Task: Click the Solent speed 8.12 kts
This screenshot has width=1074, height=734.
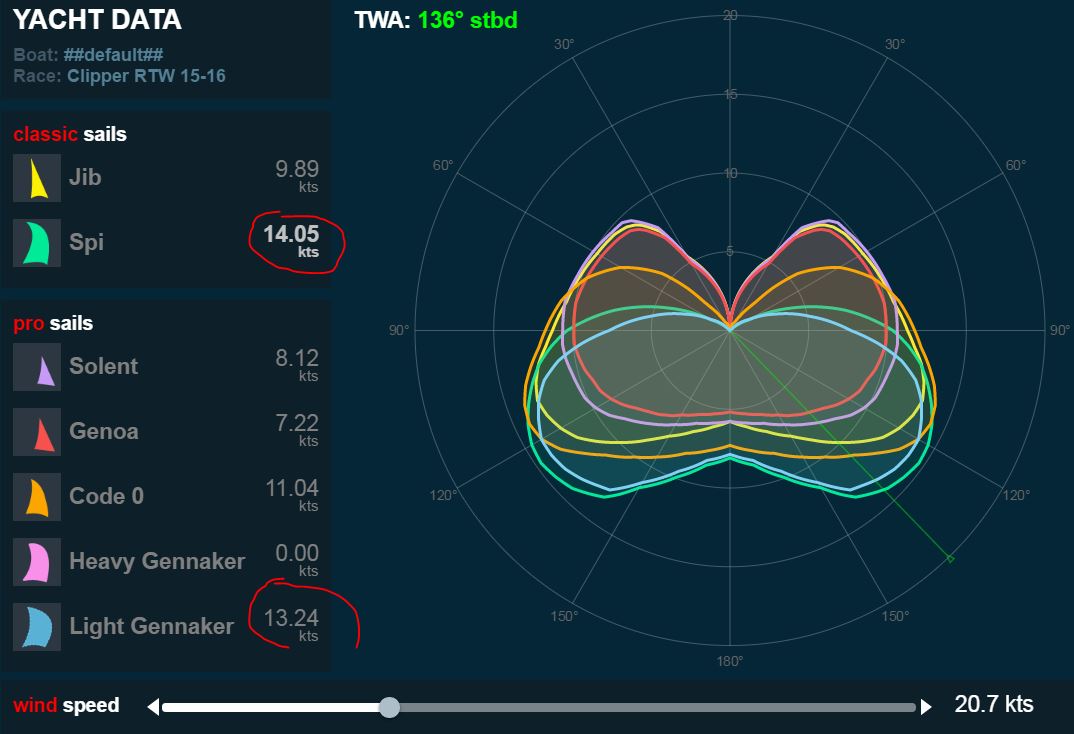Action: 297,365
